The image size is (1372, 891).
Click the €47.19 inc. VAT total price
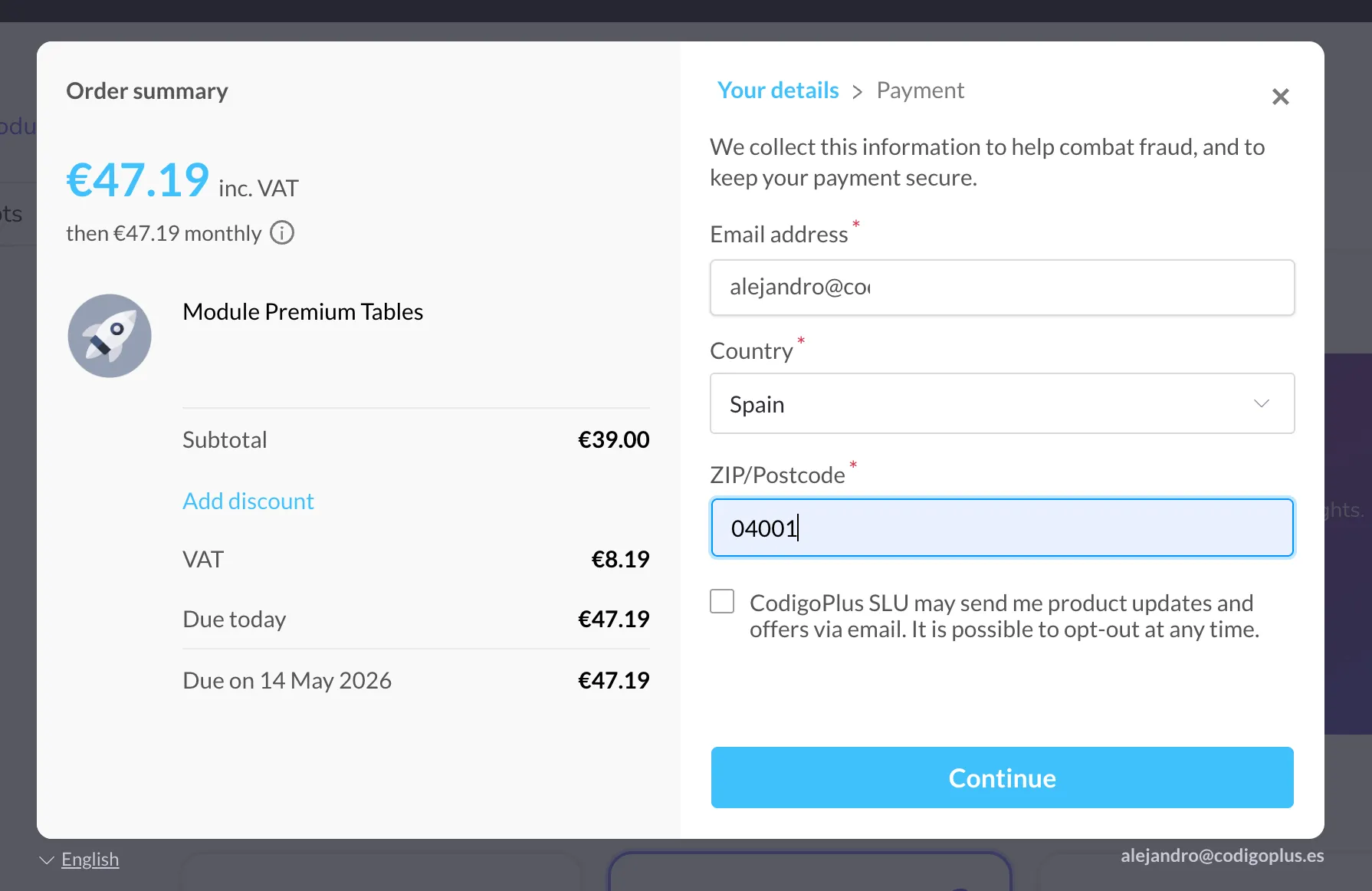click(138, 181)
